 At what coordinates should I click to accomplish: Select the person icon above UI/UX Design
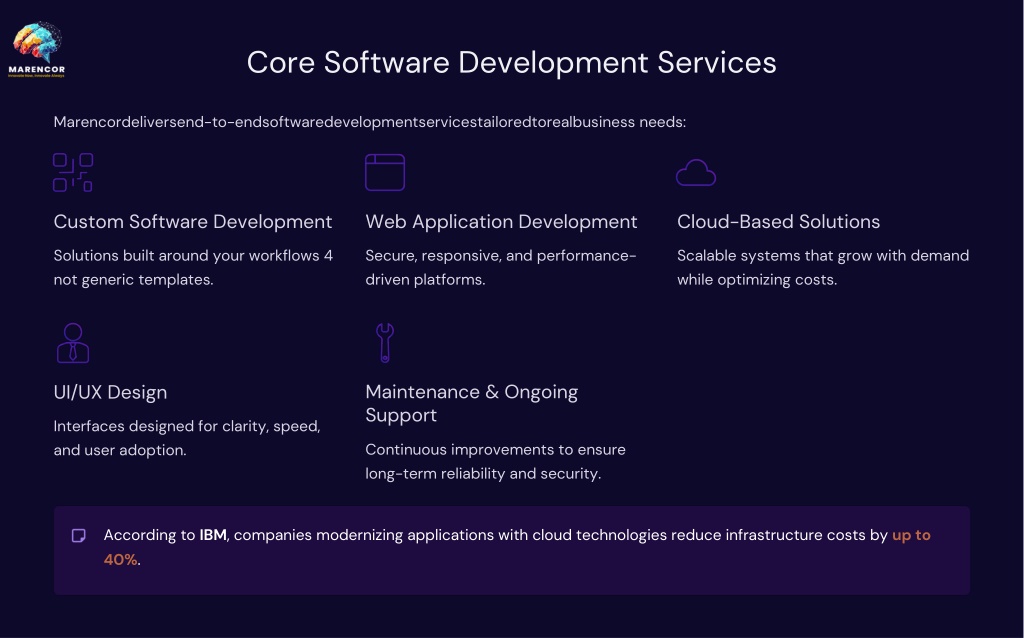pyautogui.click(x=73, y=343)
